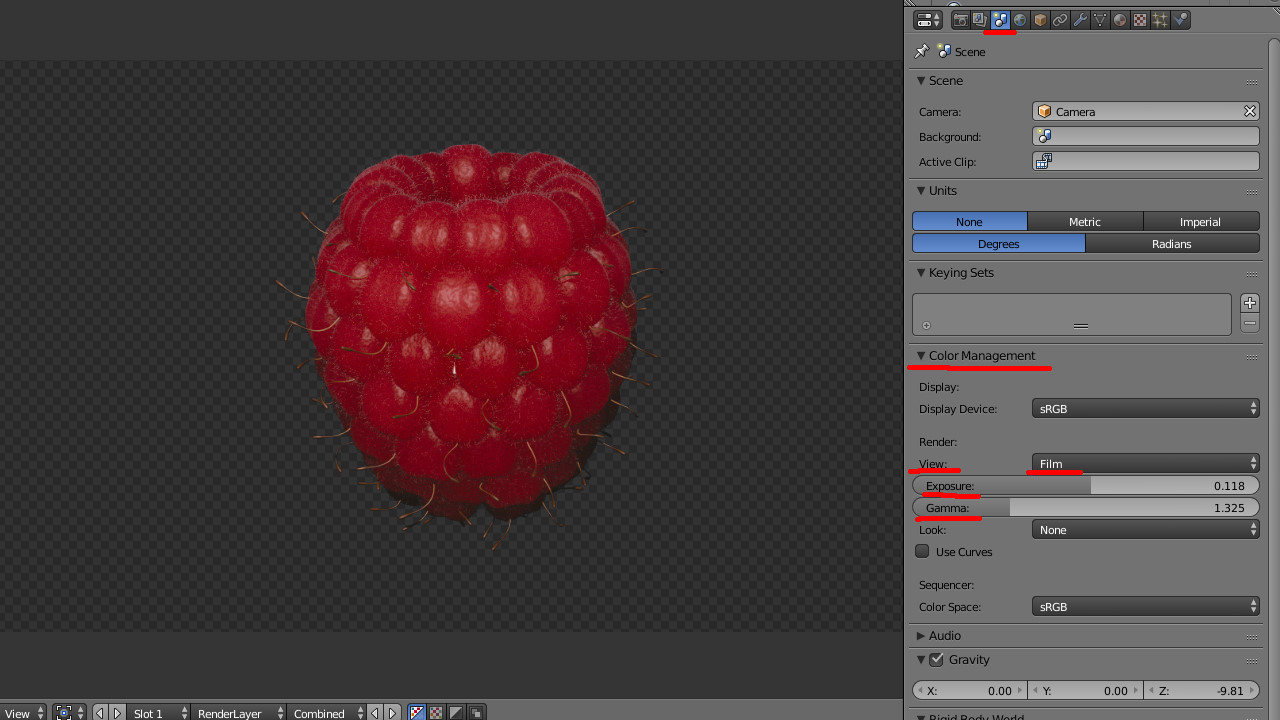Viewport: 1280px width, 720px height.
Task: Open the Object Constraints tab (chain icon)
Action: [x=1060, y=20]
